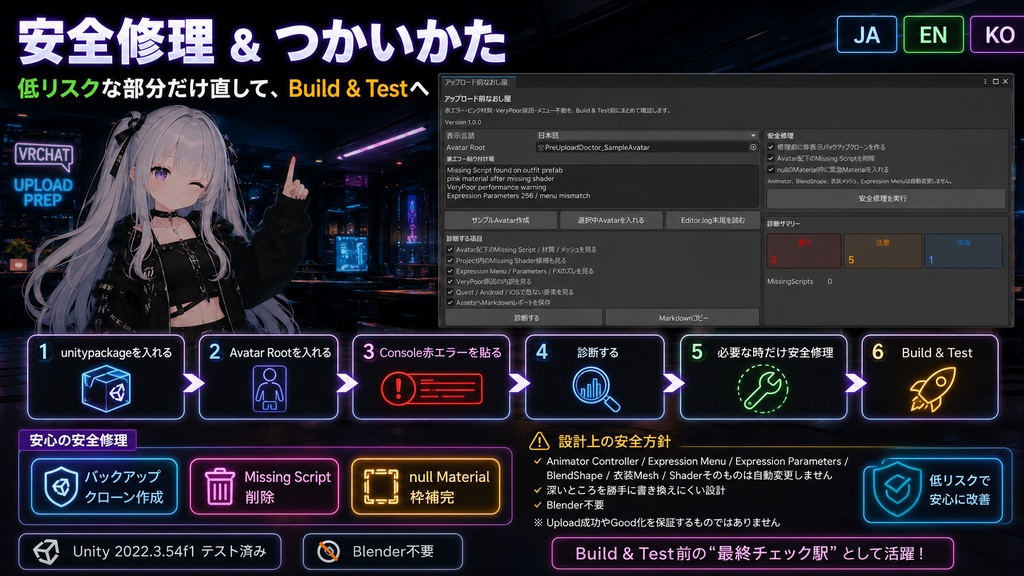The height and width of the screenshot is (576, 1024).
Task: Click the 診断する button in the editor window
Action: pos(526,318)
